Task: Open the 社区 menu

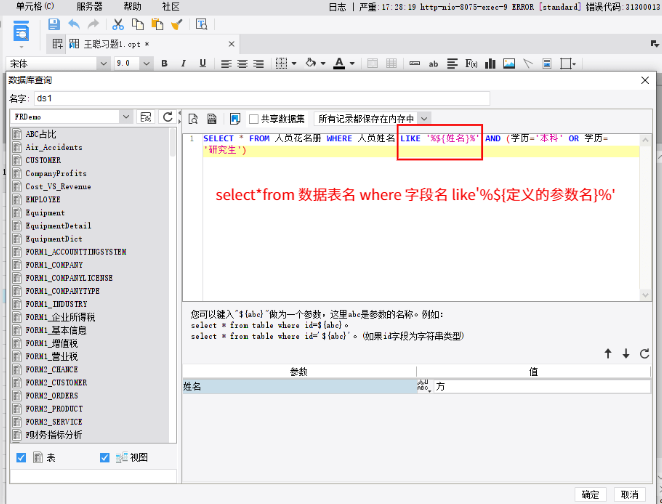Action: pyautogui.click(x=171, y=6)
